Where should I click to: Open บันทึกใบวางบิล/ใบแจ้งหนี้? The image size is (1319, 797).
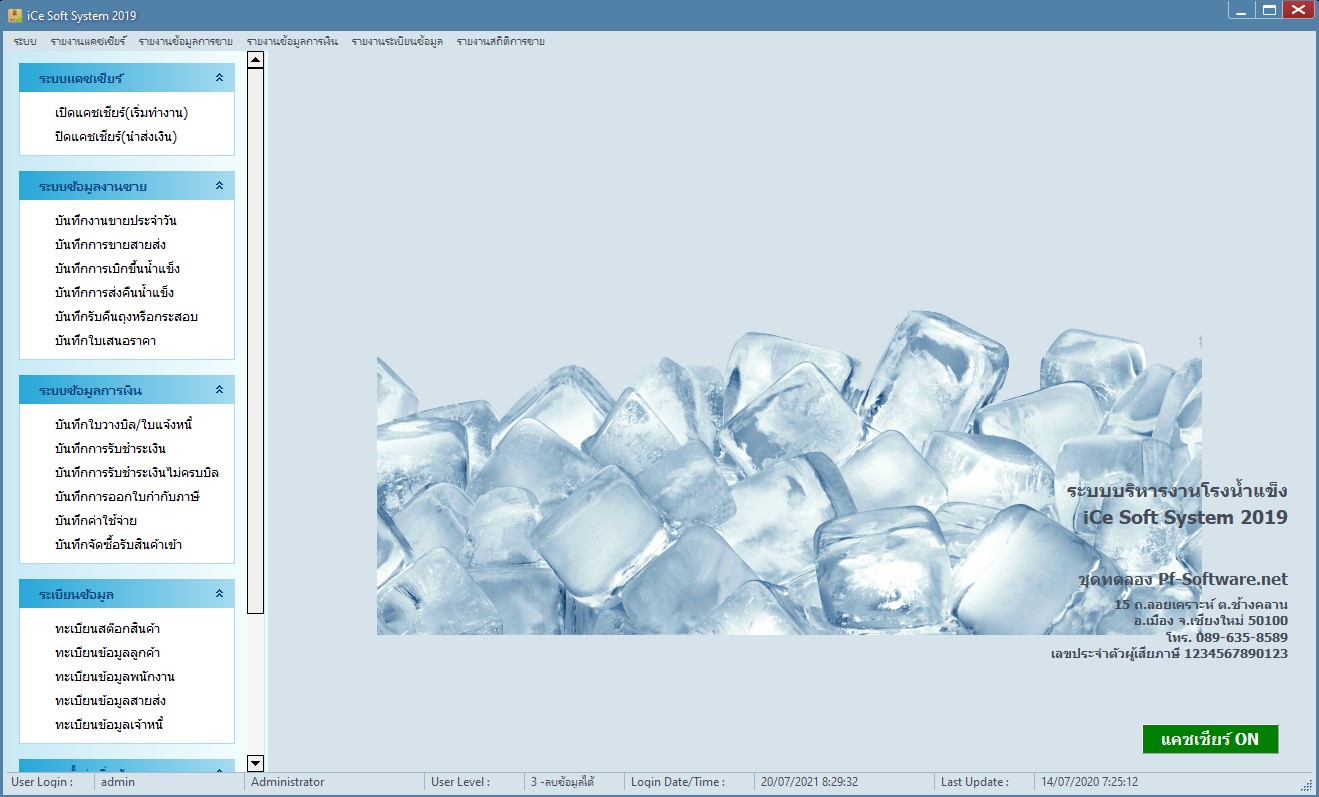pos(123,425)
